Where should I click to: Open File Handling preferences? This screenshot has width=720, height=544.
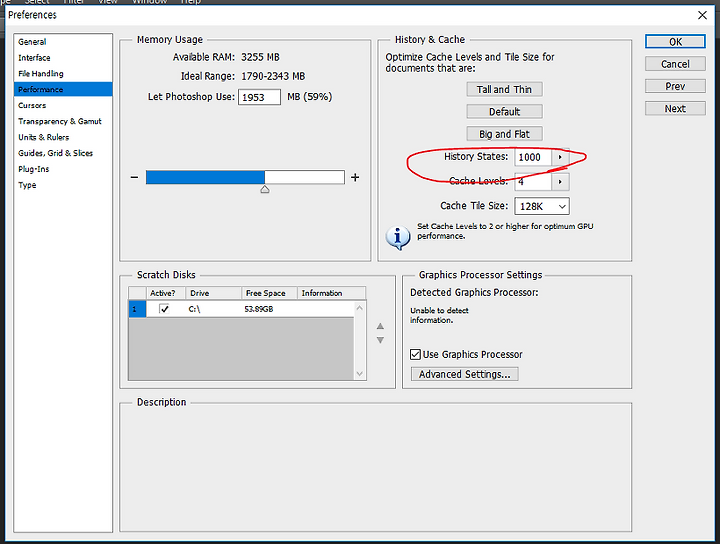[x=63, y=73]
